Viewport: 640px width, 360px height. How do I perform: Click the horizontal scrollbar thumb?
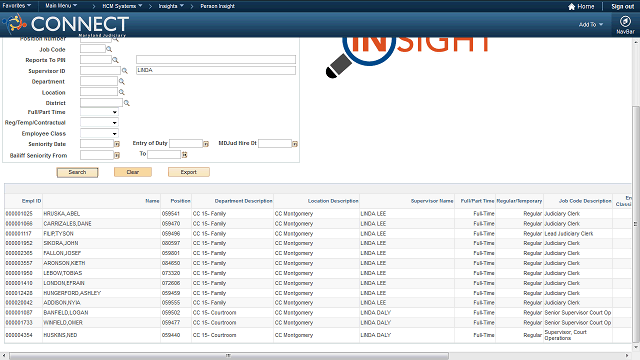click(x=229, y=356)
